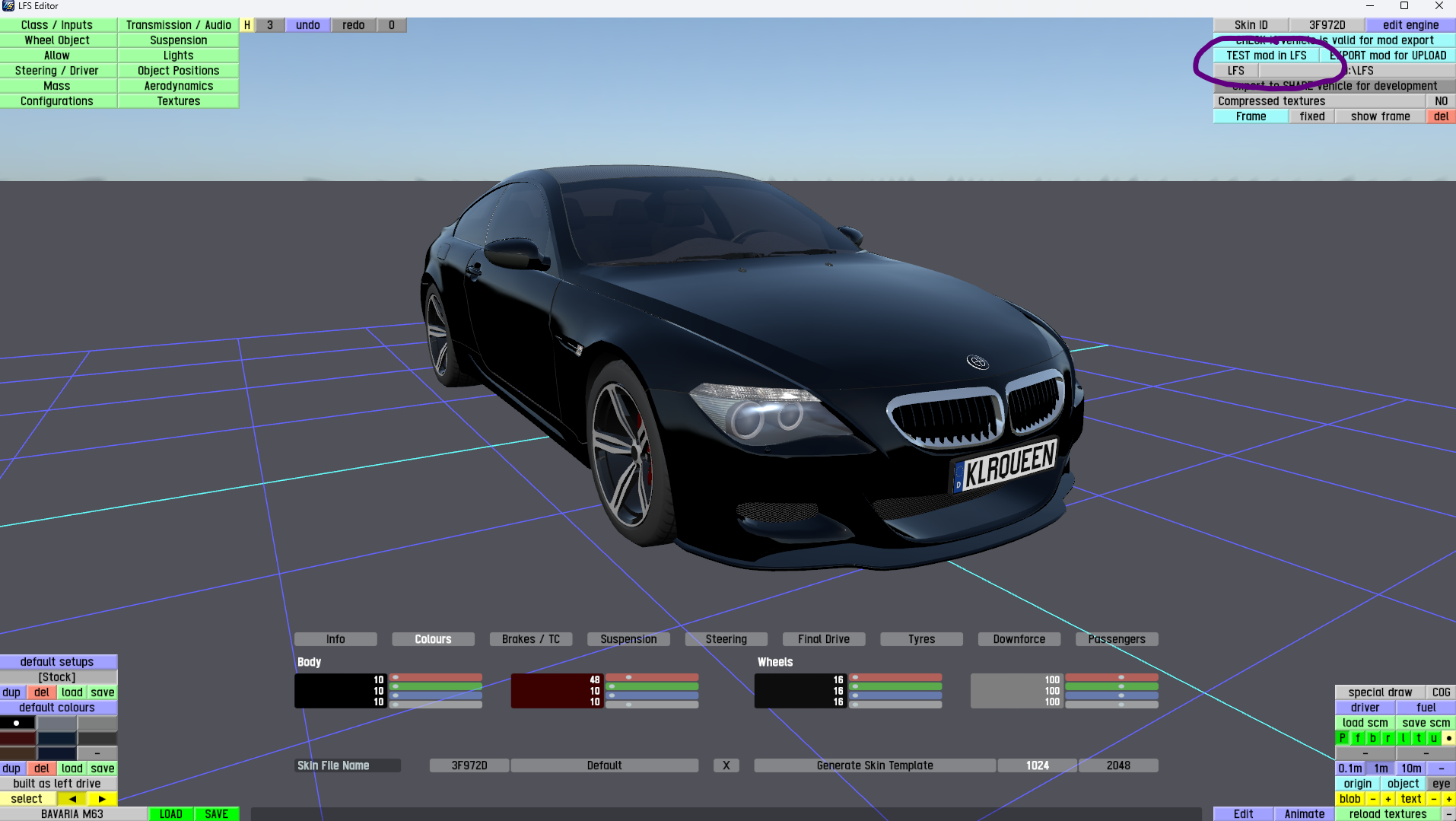Toggle the fuel display

[1426, 708]
